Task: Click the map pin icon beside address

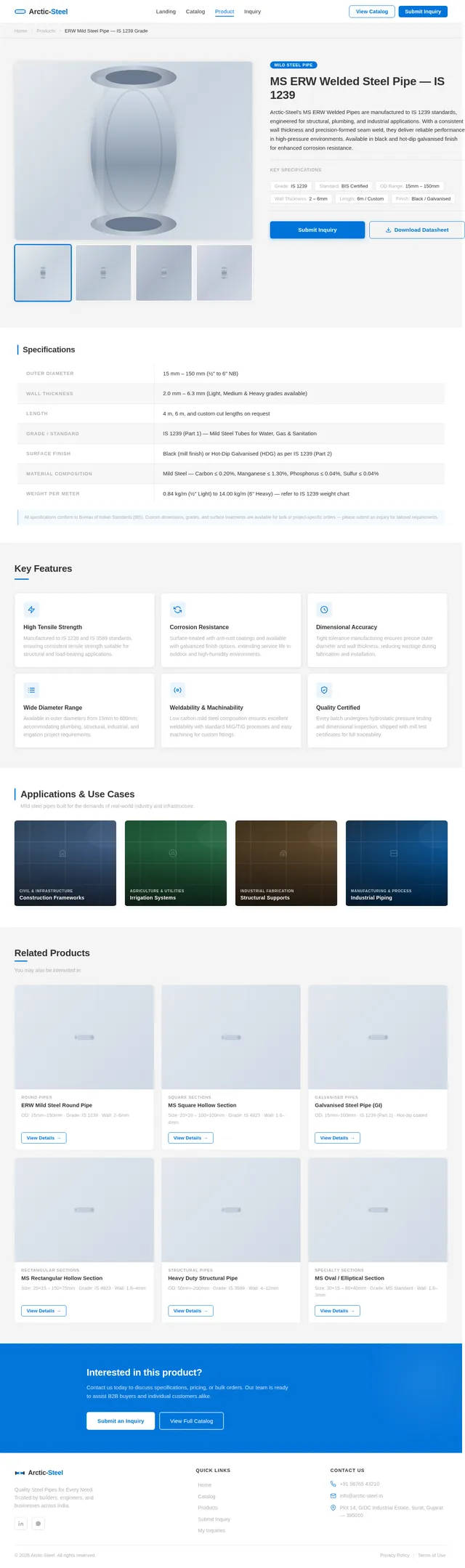Action: coord(333,1508)
